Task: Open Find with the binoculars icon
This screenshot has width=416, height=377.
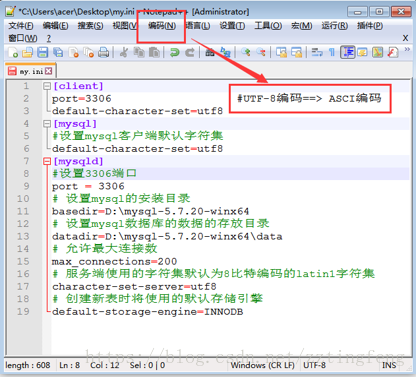Action: tap(210, 52)
